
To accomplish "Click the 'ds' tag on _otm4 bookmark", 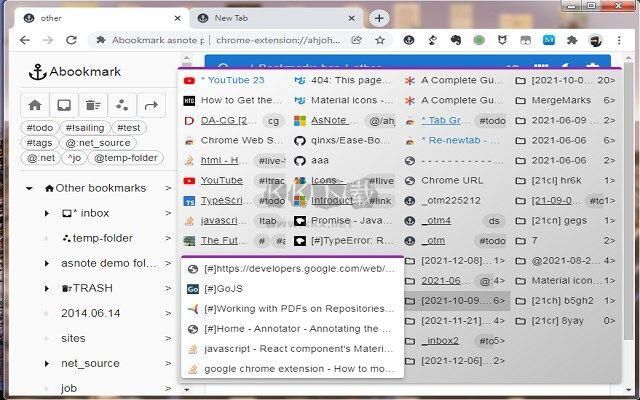I will click(x=494, y=221).
